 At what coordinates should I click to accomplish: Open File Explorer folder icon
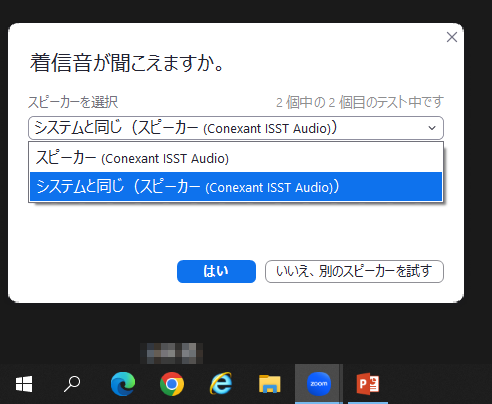[x=270, y=384]
